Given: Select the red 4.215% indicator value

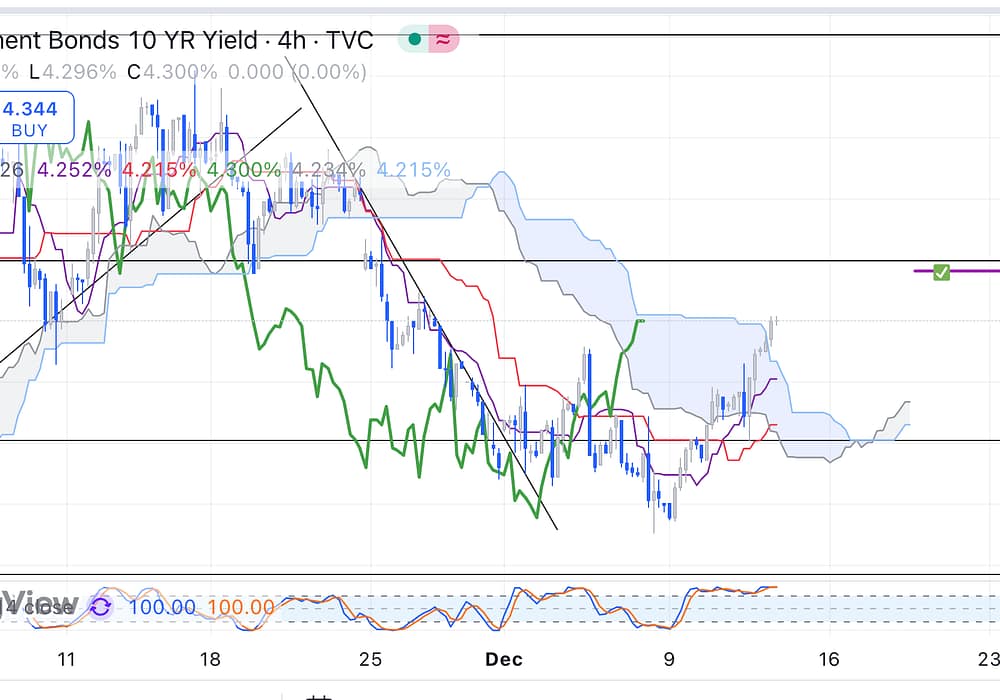Looking at the screenshot, I should pyautogui.click(x=158, y=170).
